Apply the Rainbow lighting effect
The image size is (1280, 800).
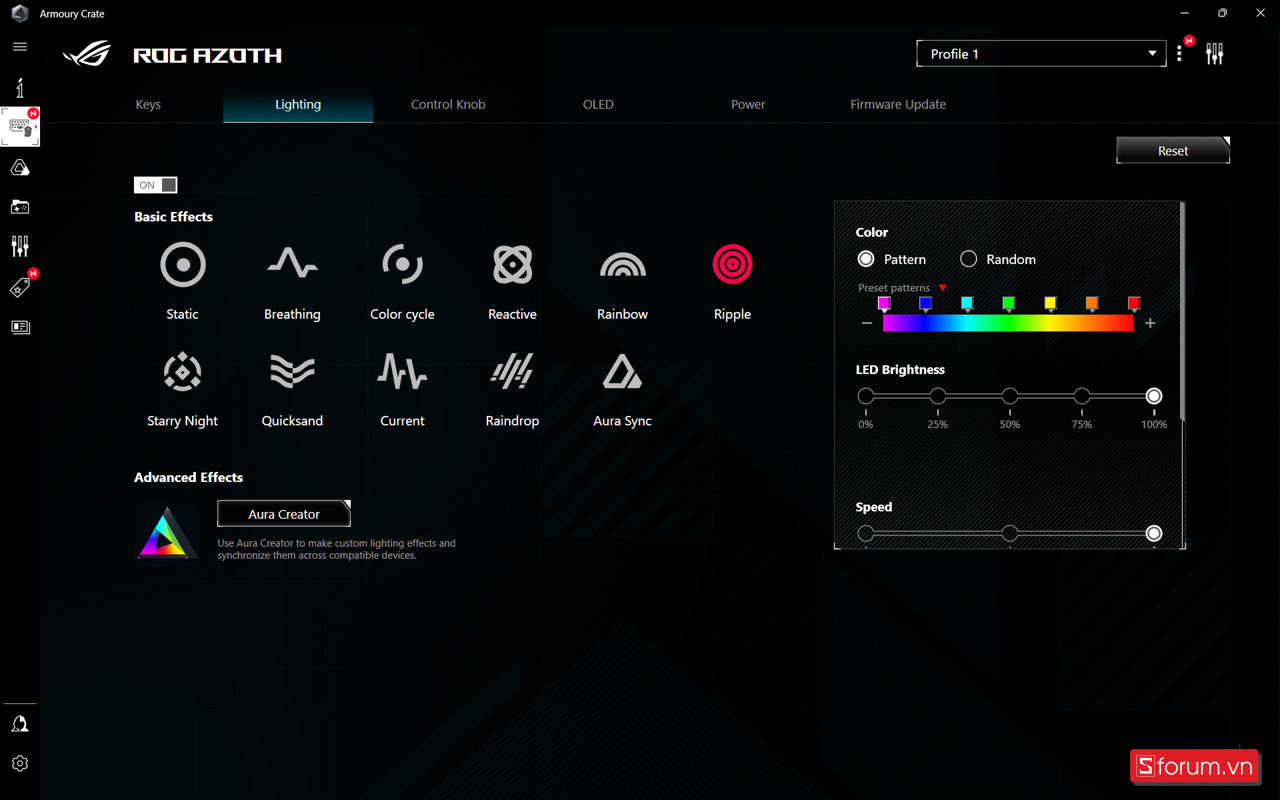tap(622, 265)
